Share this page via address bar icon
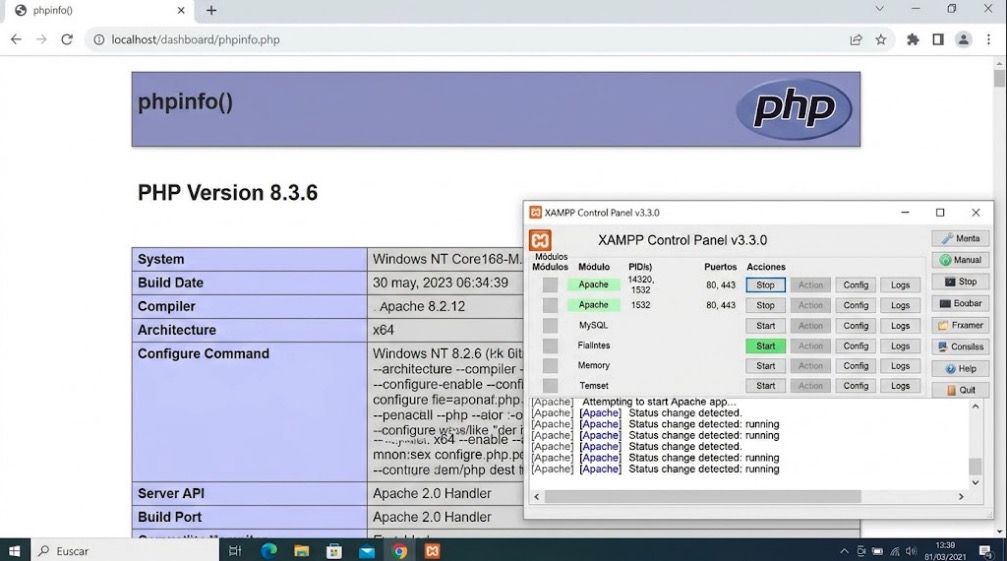 856,40
